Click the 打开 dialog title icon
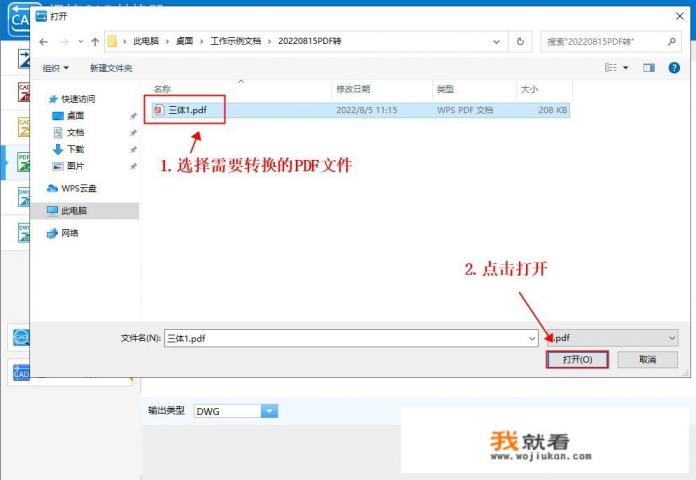The height and width of the screenshot is (480, 696). point(41,16)
